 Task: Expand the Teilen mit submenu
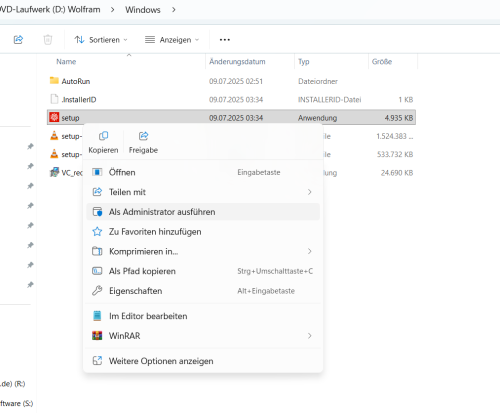tap(203, 192)
